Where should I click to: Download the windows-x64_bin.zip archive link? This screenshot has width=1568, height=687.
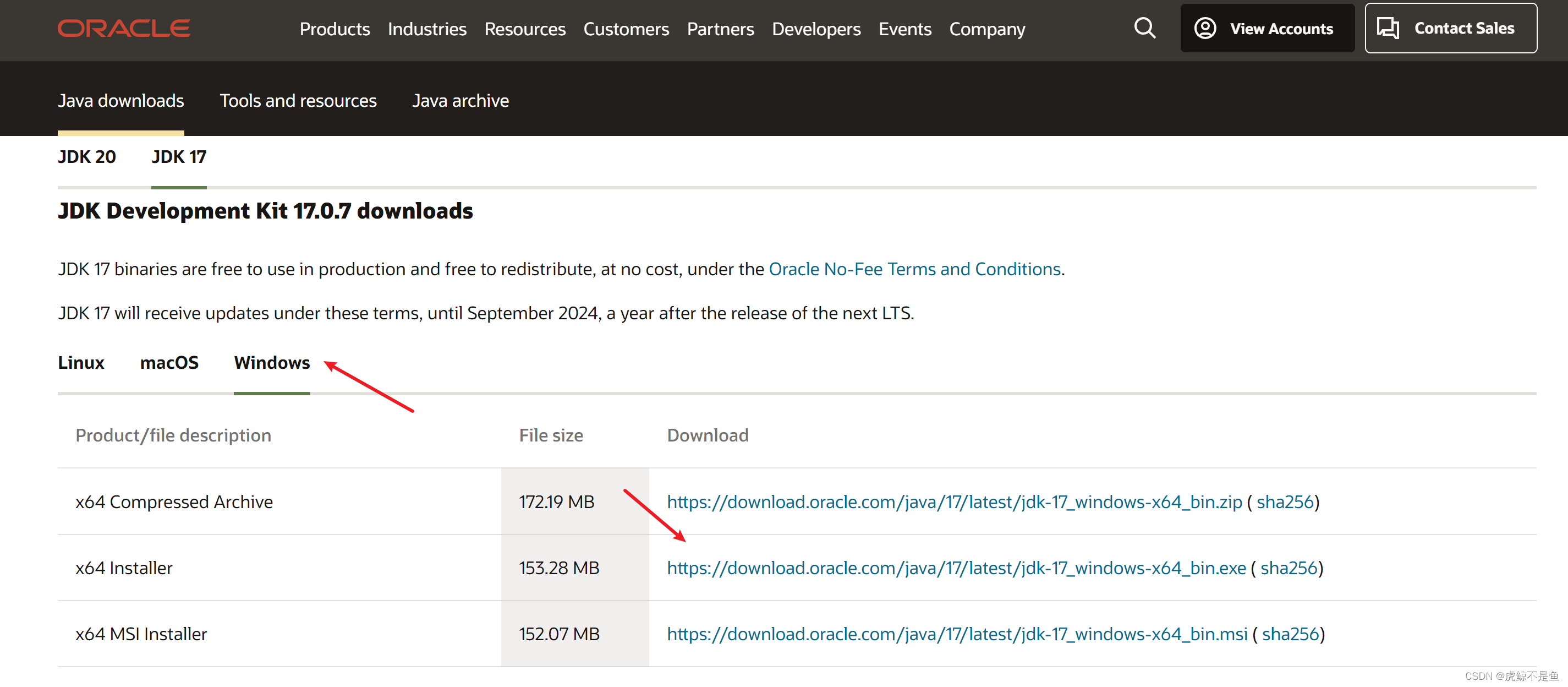(x=954, y=502)
